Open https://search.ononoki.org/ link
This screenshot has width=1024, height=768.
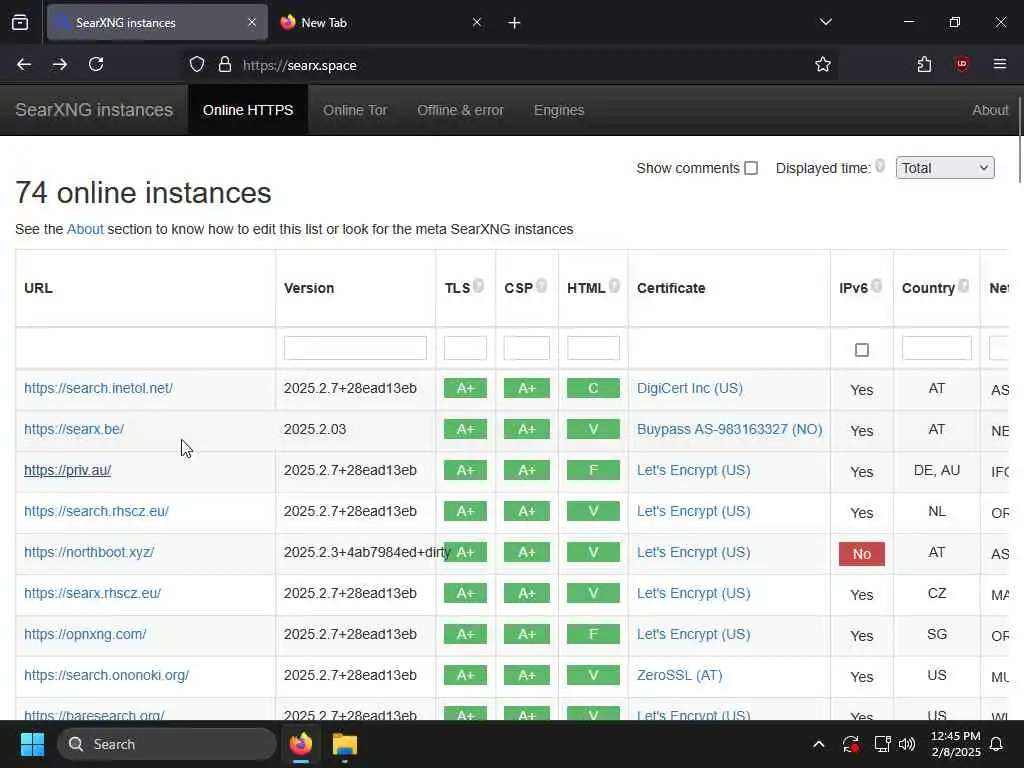(x=106, y=675)
